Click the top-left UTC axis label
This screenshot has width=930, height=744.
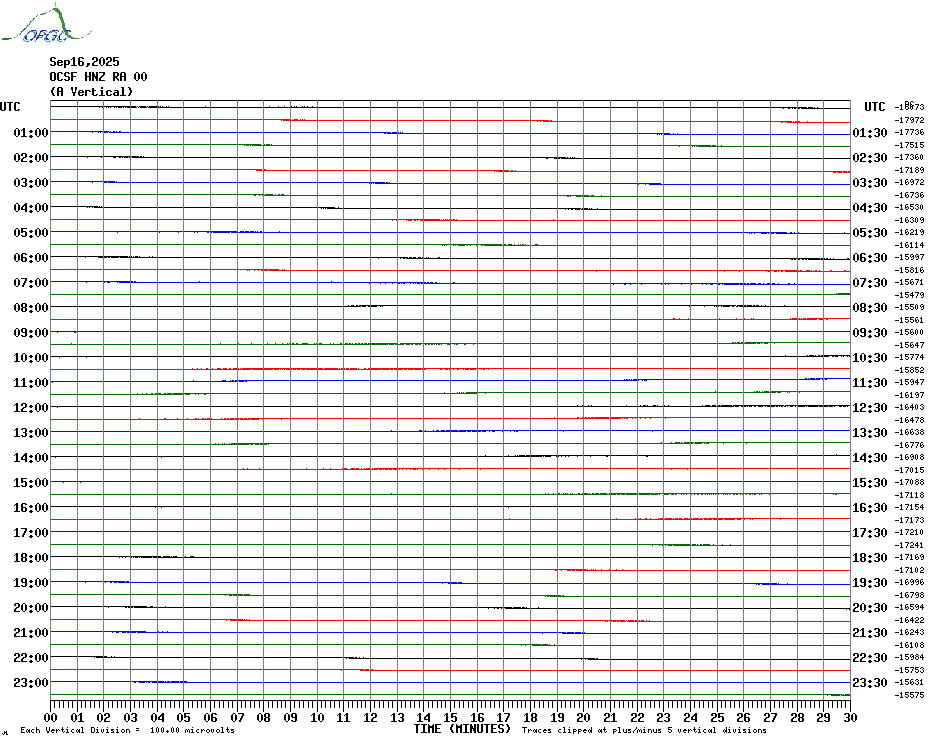tap(10, 107)
